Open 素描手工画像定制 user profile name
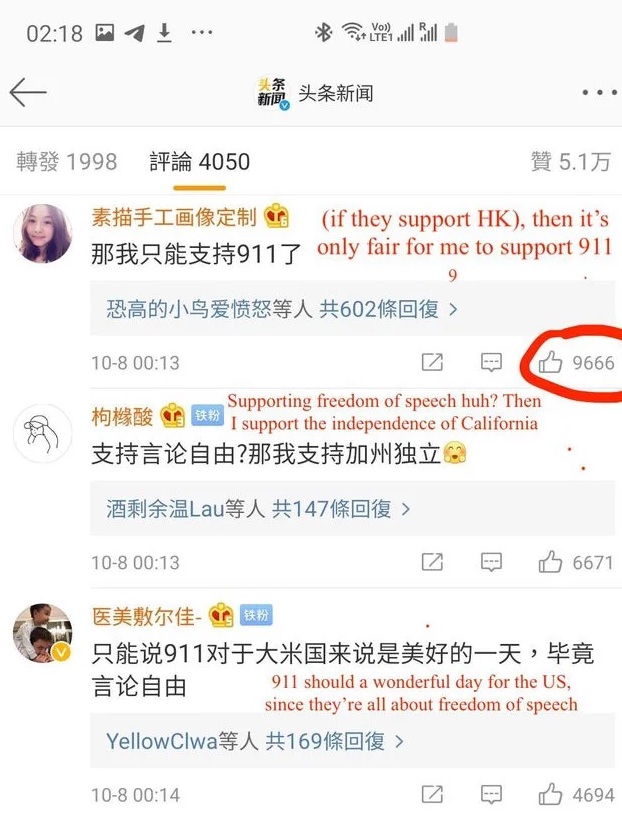This screenshot has width=622, height=820. [174, 217]
